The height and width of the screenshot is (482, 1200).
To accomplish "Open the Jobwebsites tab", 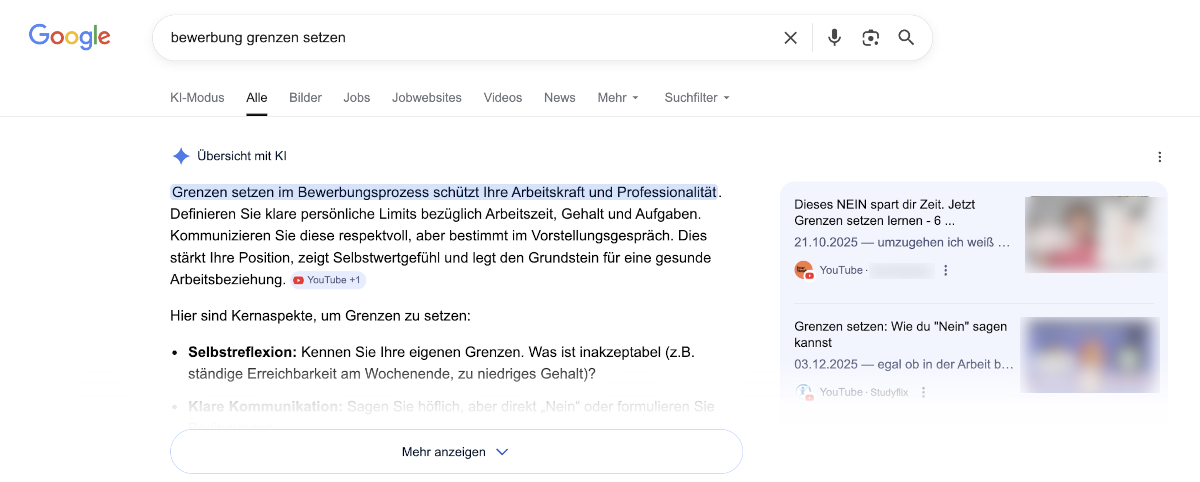I will 427,98.
